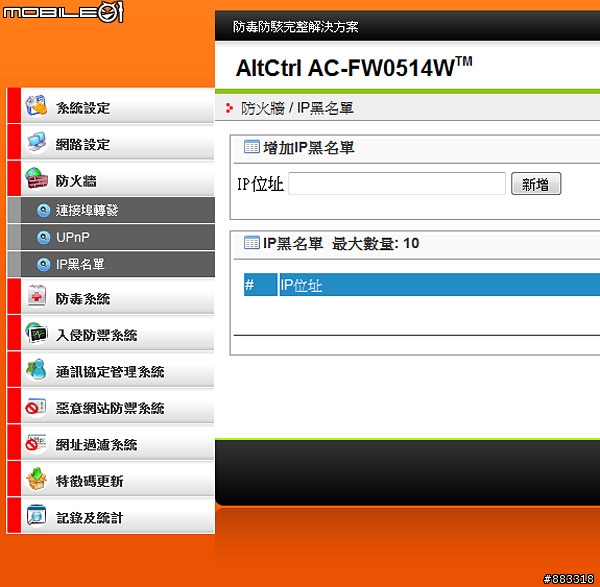Image resolution: width=600 pixels, height=587 pixels.
Task: Click the magnifier icon beside IP黑名單 submenu
Action: click(x=43, y=264)
